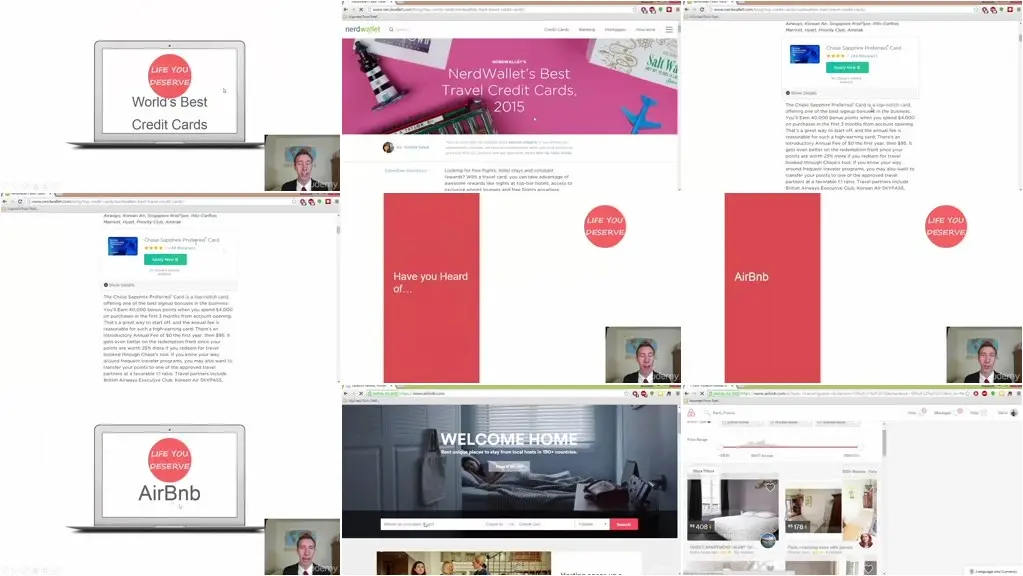Open the user profile avatar on Airbnb results page

click(1014, 413)
